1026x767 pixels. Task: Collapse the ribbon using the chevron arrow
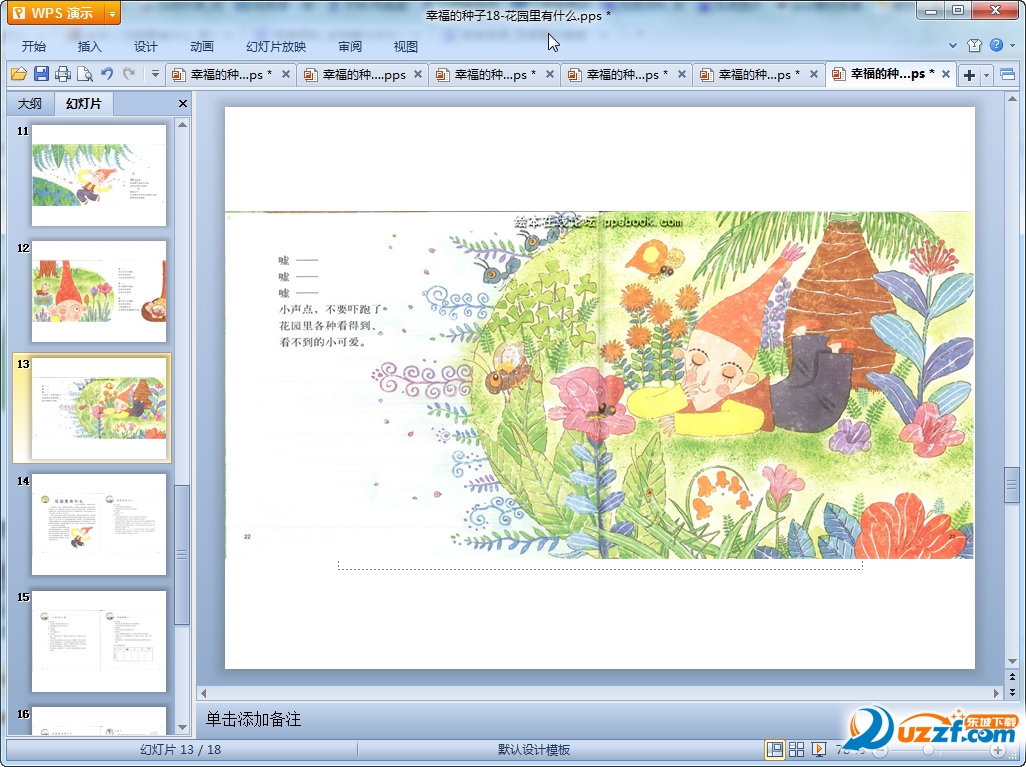pyautogui.click(x=953, y=45)
